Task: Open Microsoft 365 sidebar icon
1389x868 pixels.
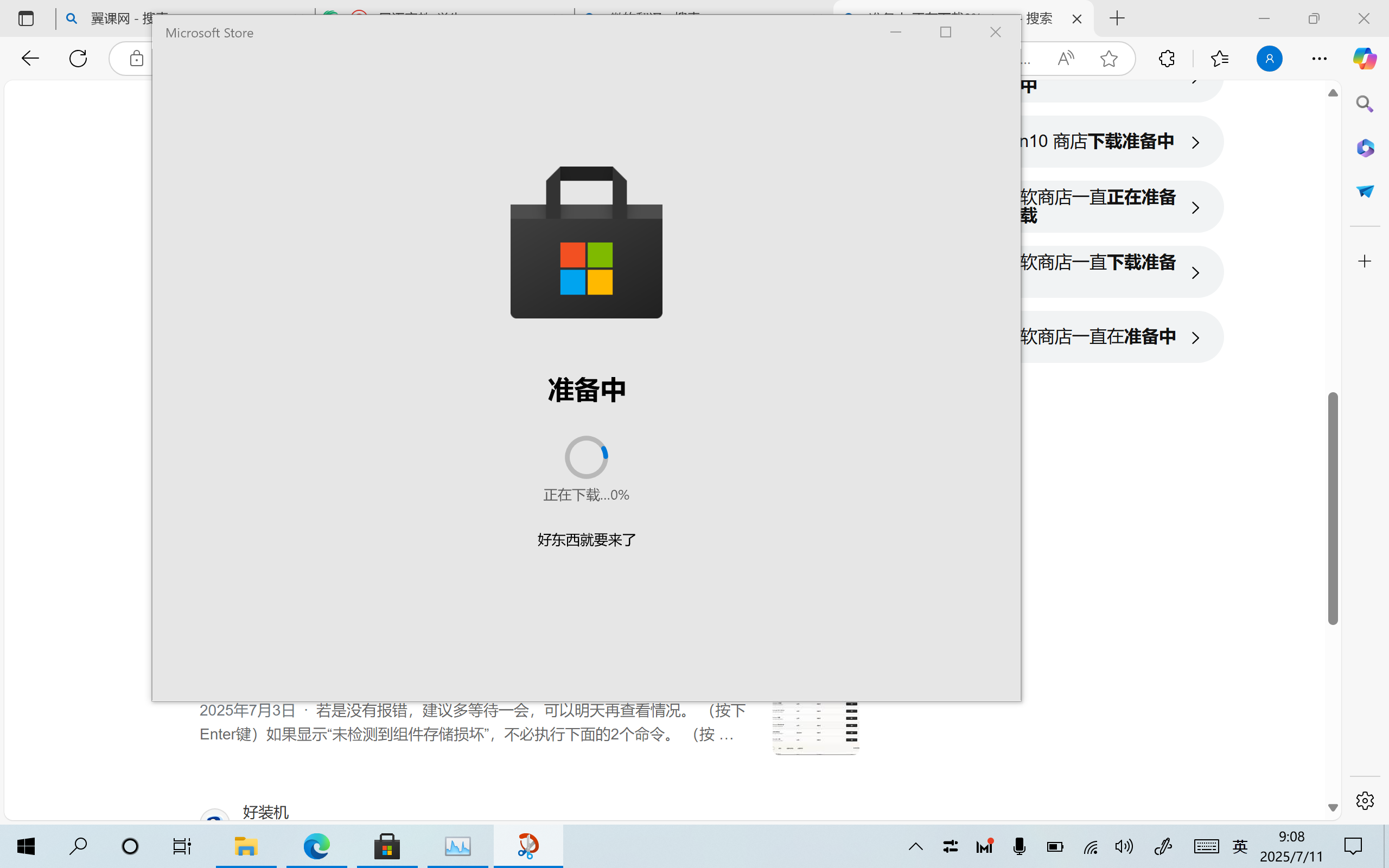Action: click(1365, 148)
